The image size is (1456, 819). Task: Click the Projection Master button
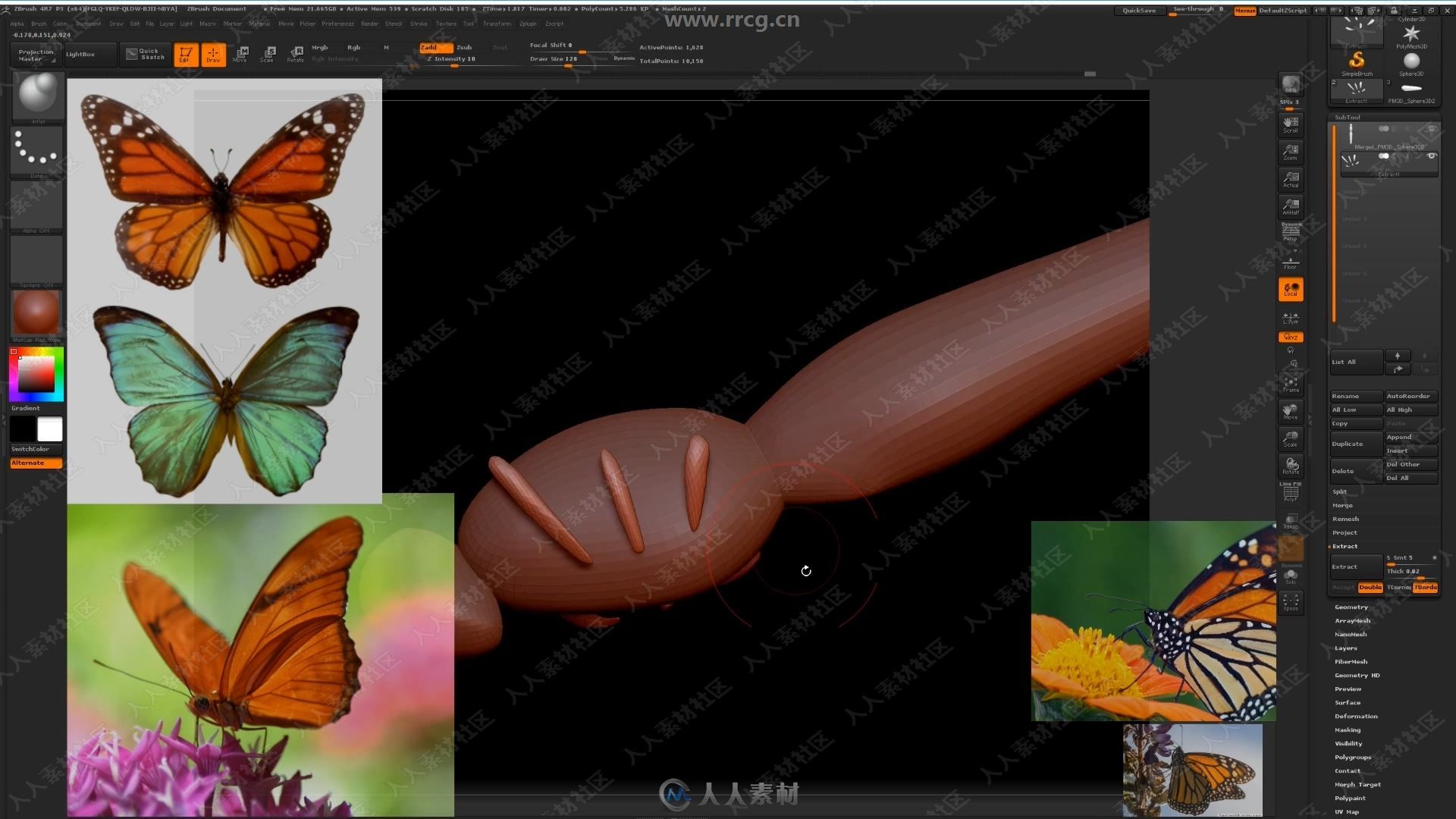click(36, 55)
